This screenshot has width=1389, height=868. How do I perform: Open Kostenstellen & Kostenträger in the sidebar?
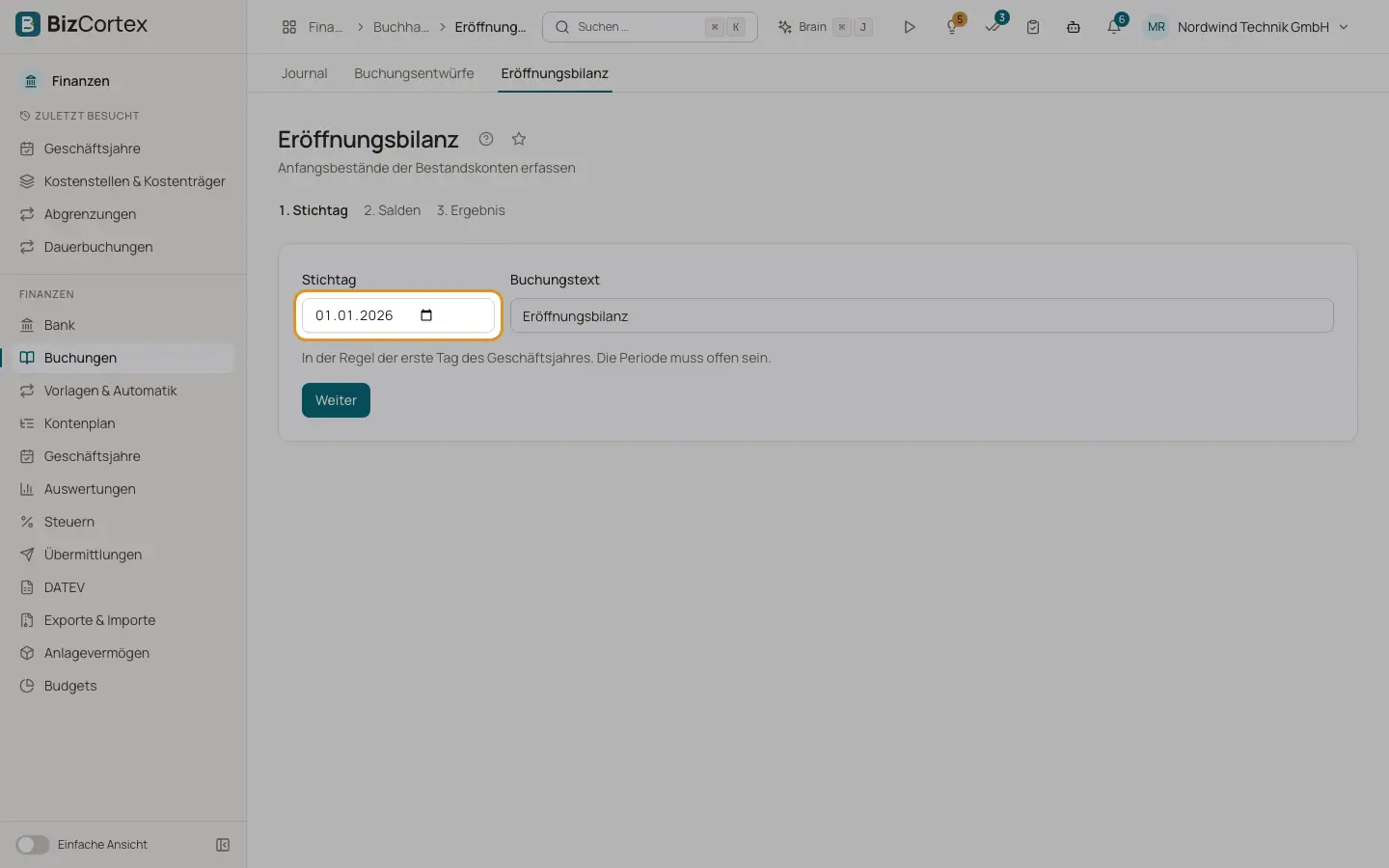[x=123, y=181]
